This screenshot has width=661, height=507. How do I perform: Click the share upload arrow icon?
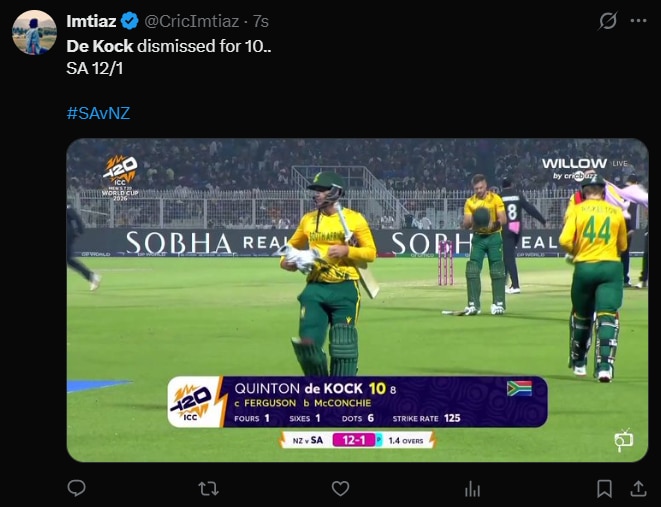coord(637,488)
